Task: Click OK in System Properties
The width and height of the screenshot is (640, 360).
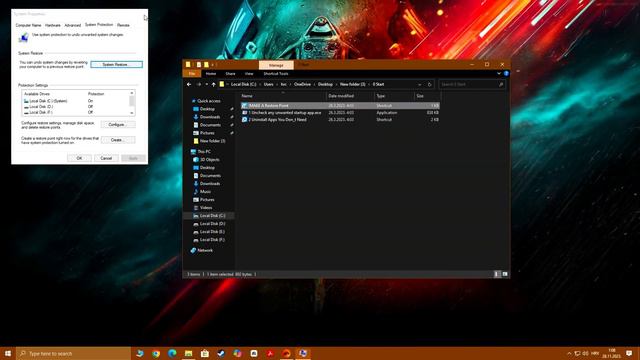Action: tap(79, 158)
